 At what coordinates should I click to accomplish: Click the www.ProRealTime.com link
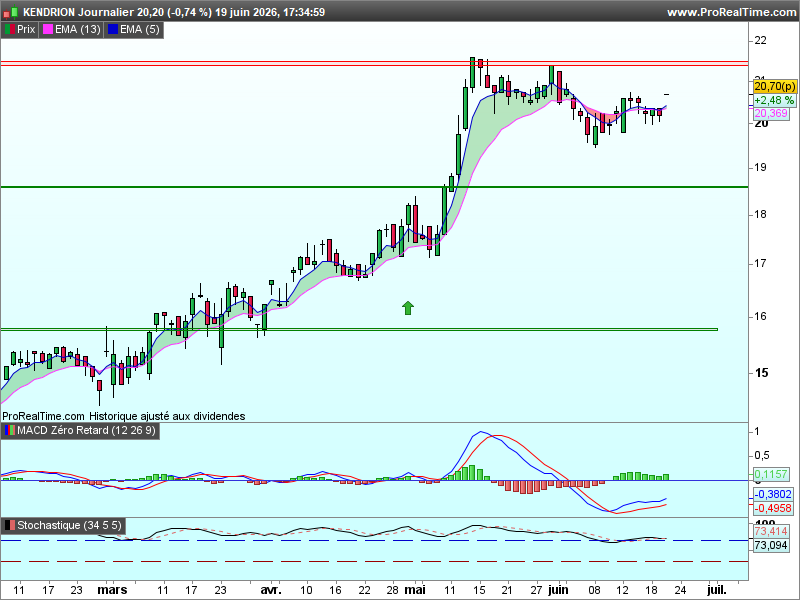tap(731, 12)
